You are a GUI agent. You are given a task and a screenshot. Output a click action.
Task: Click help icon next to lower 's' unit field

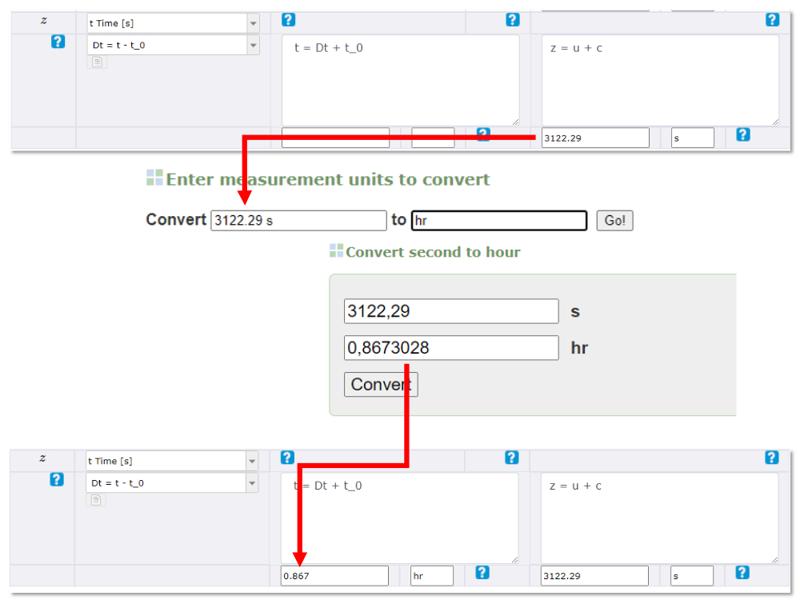(742, 572)
